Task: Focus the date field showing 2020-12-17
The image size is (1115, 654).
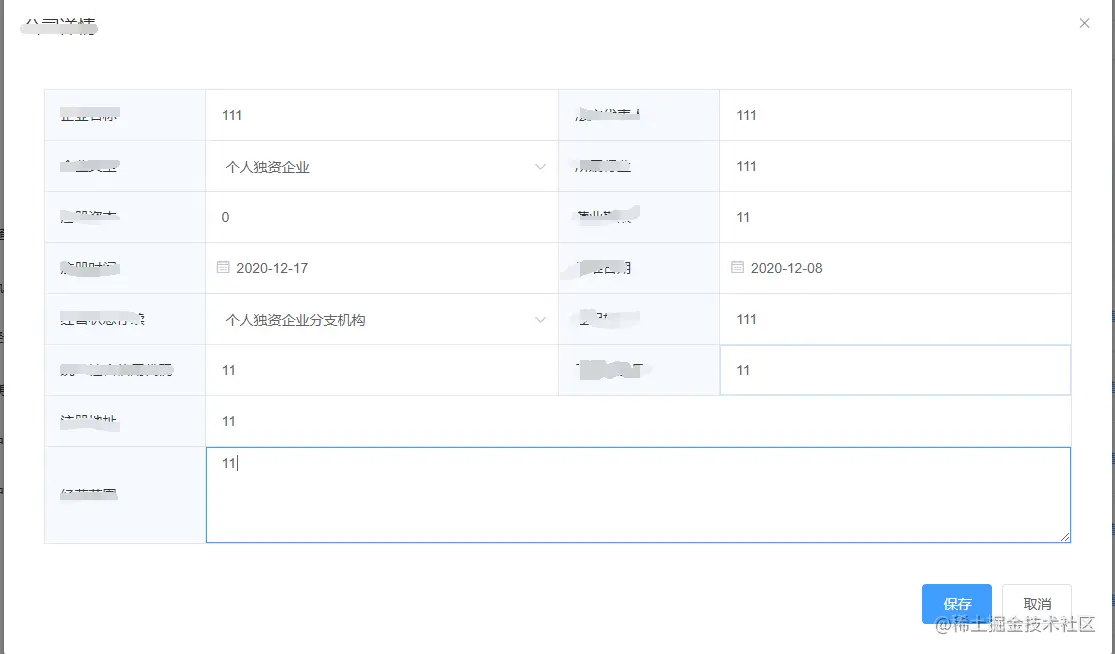Action: (x=382, y=268)
